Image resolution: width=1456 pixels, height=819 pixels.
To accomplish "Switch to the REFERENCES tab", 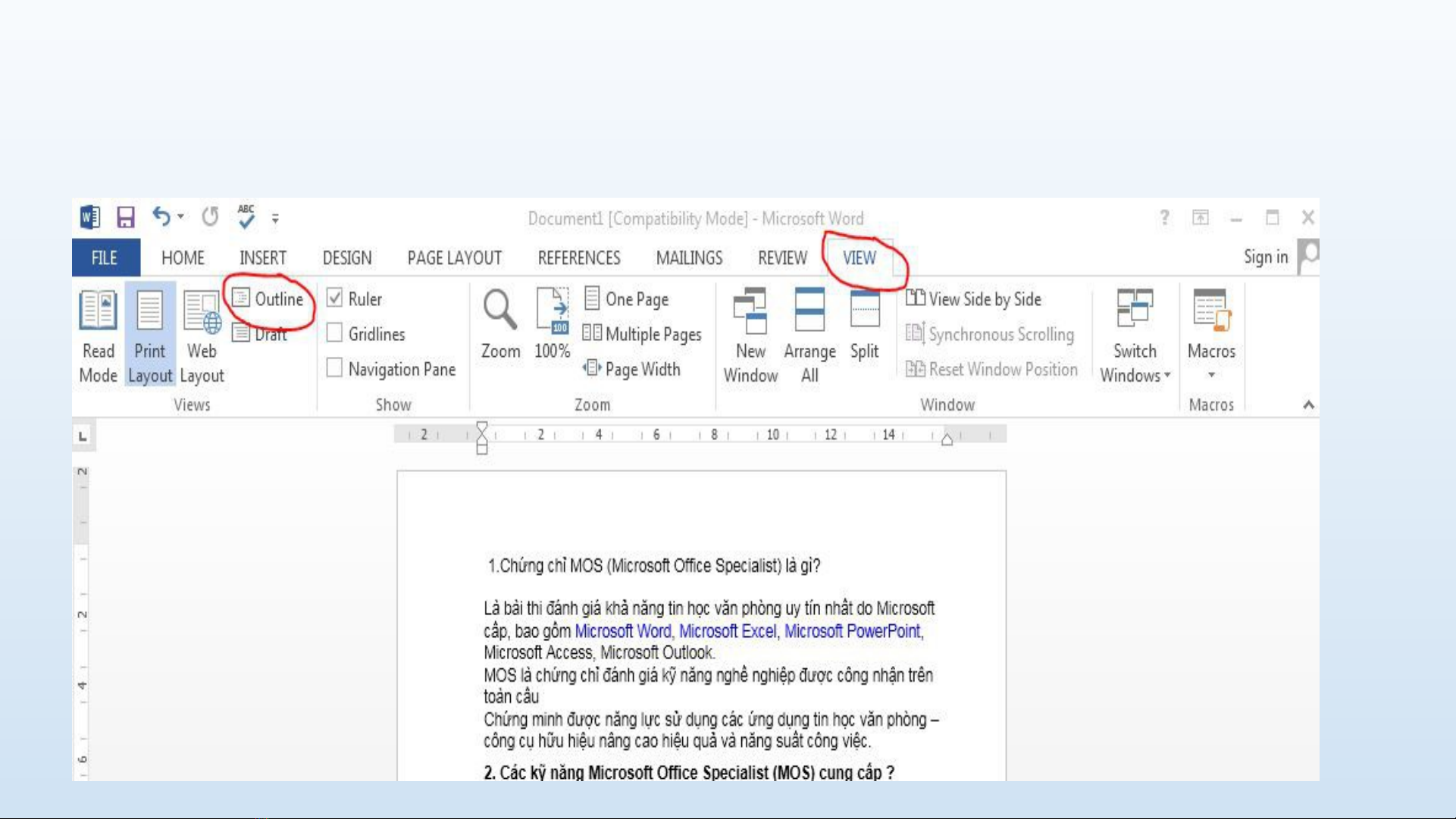I will [579, 258].
